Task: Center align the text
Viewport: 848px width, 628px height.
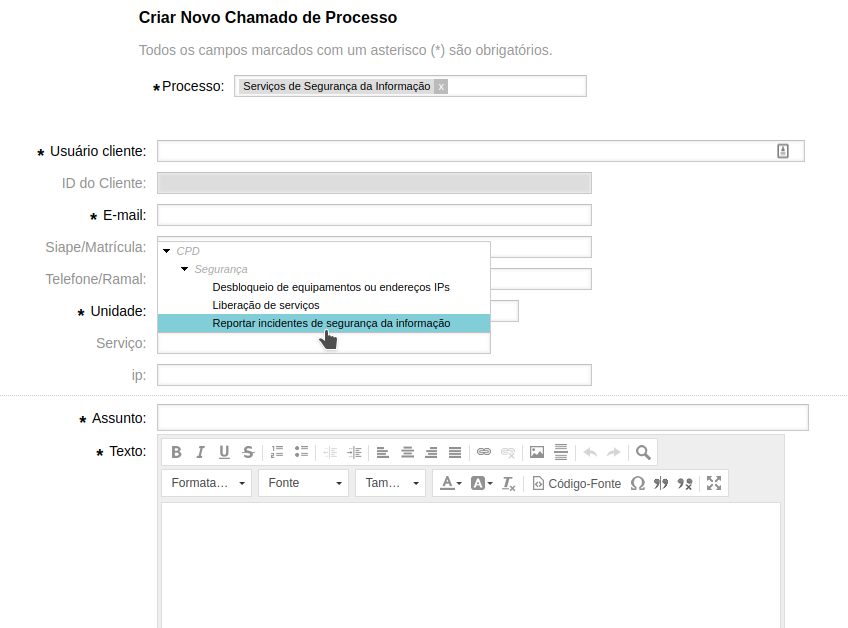Action: pyautogui.click(x=407, y=452)
